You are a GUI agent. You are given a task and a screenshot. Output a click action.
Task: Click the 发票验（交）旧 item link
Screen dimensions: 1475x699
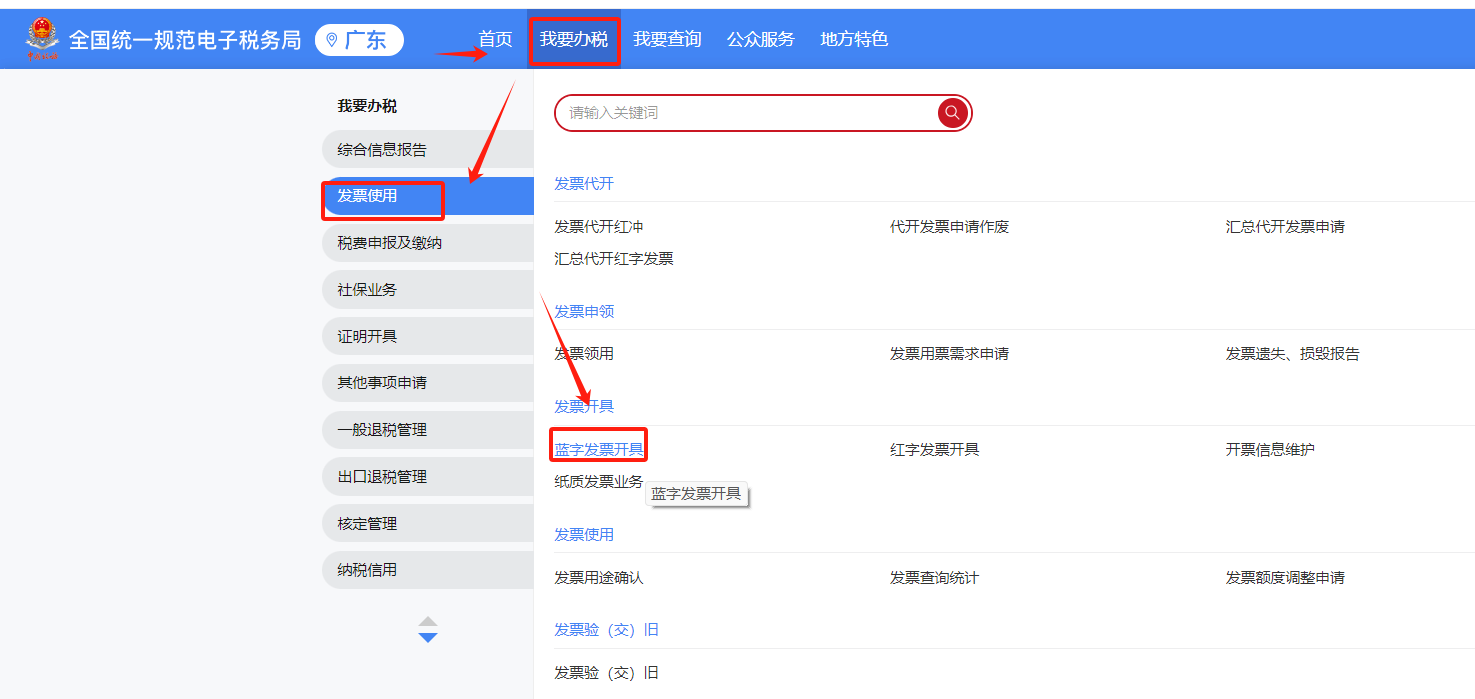tap(606, 673)
